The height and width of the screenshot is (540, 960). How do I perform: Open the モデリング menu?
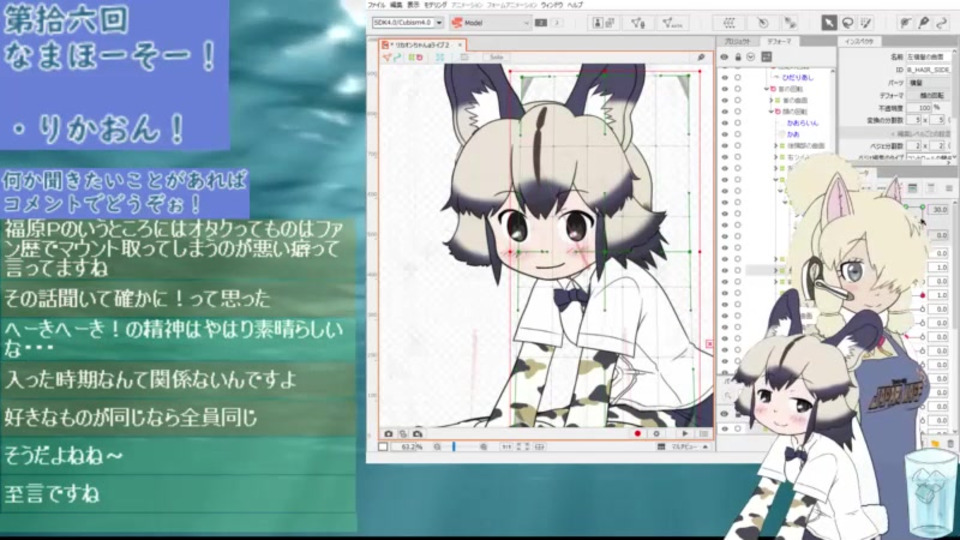pos(435,5)
